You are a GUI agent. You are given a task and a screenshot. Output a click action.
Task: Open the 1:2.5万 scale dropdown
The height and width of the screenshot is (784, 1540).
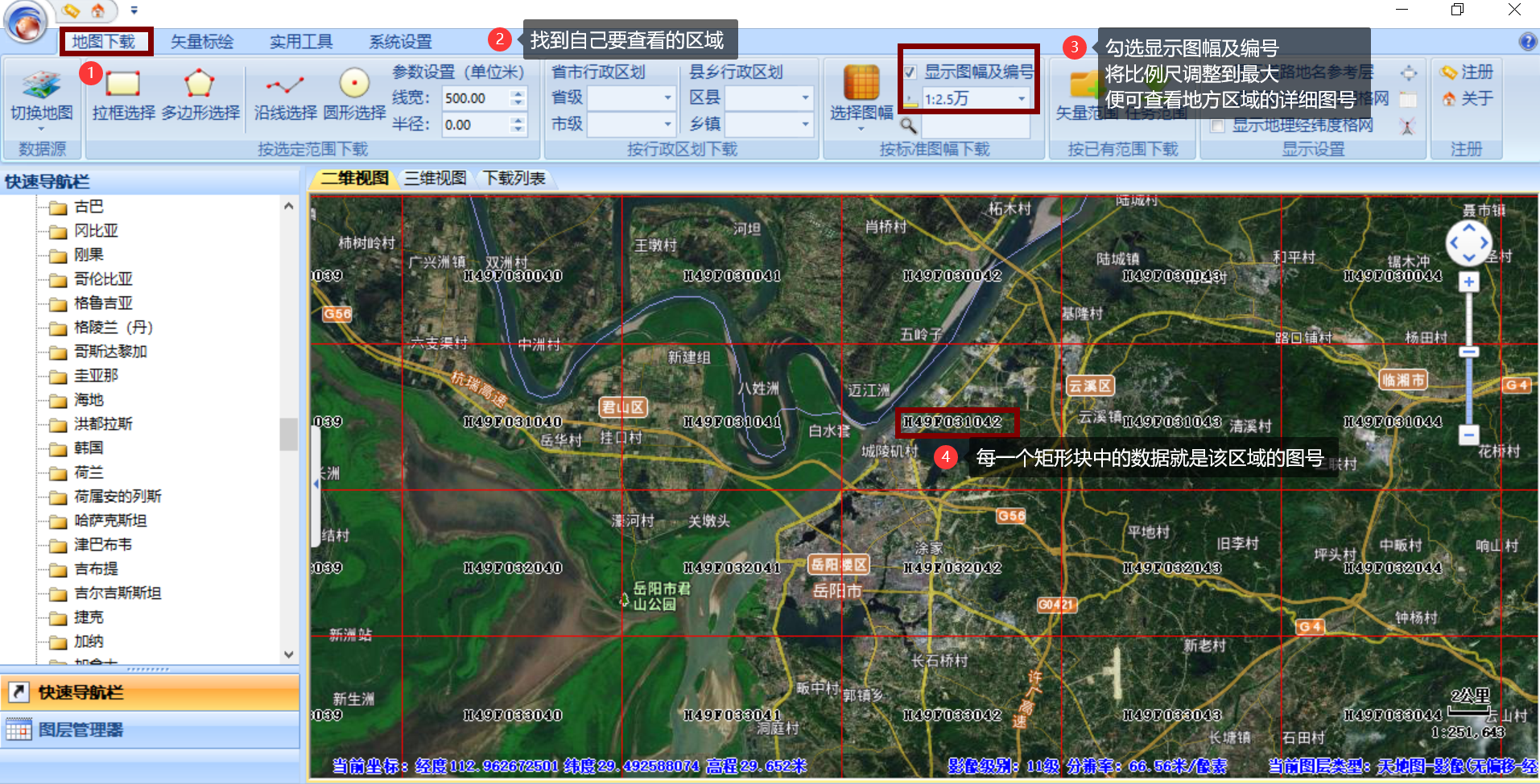1022,99
